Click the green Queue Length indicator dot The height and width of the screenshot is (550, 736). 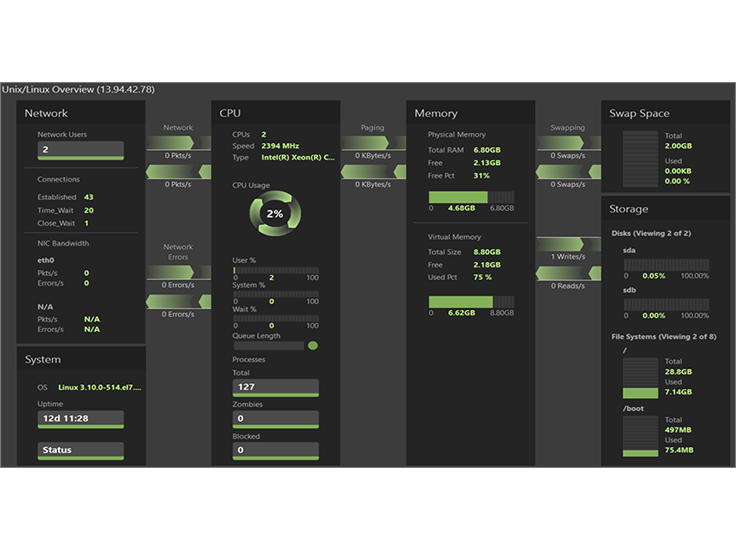(313, 346)
